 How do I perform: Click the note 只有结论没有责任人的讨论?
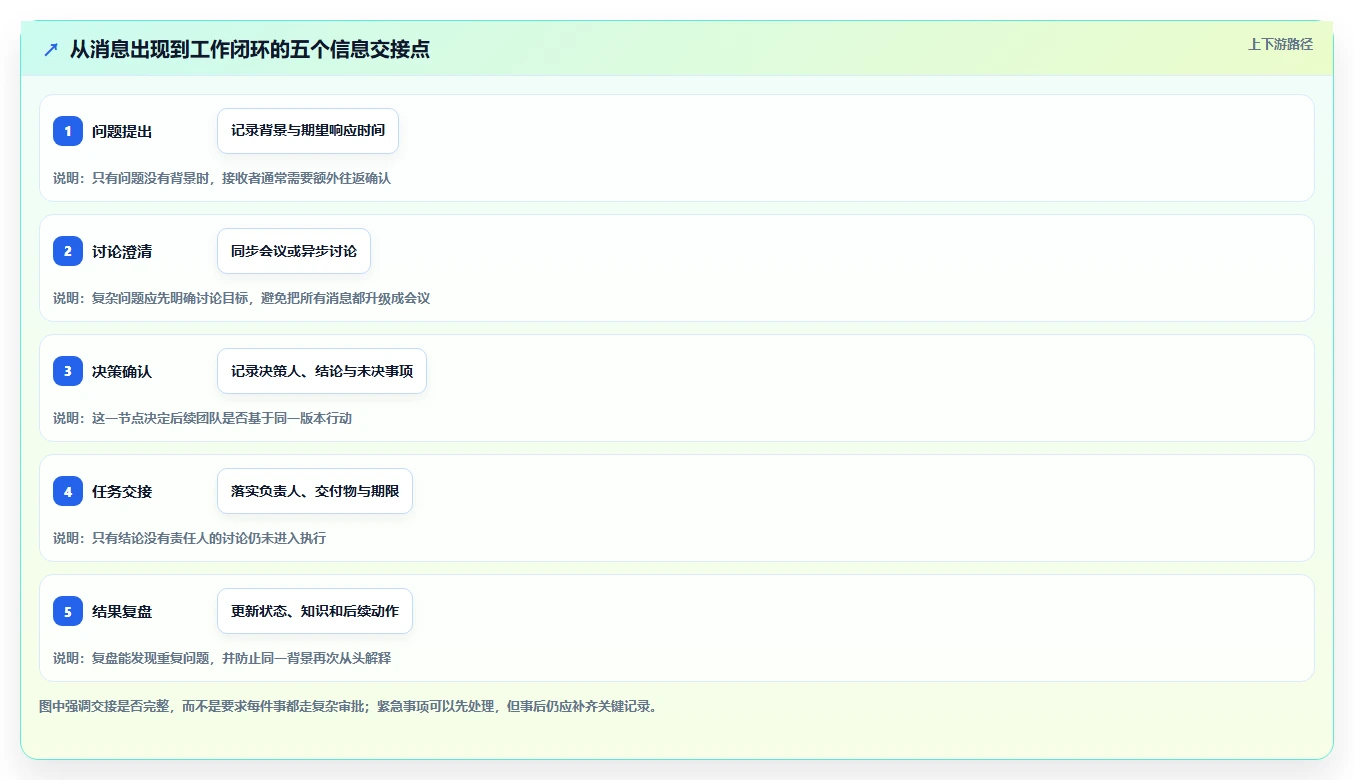tap(170, 538)
